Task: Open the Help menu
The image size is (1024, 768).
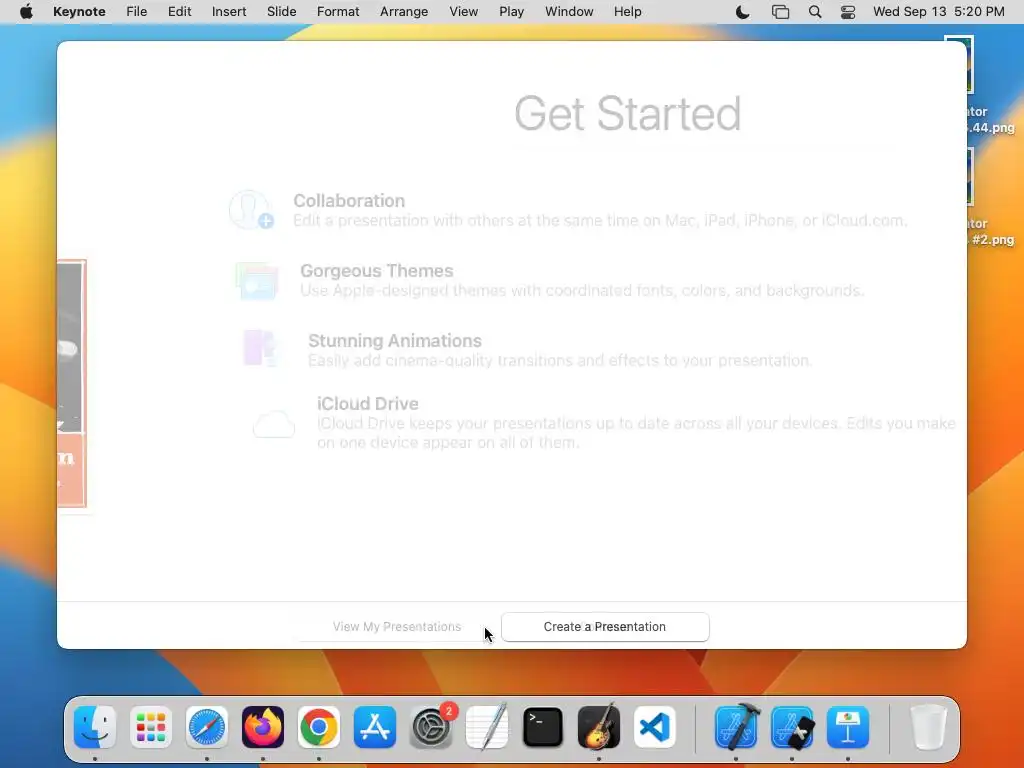Action: (628, 12)
